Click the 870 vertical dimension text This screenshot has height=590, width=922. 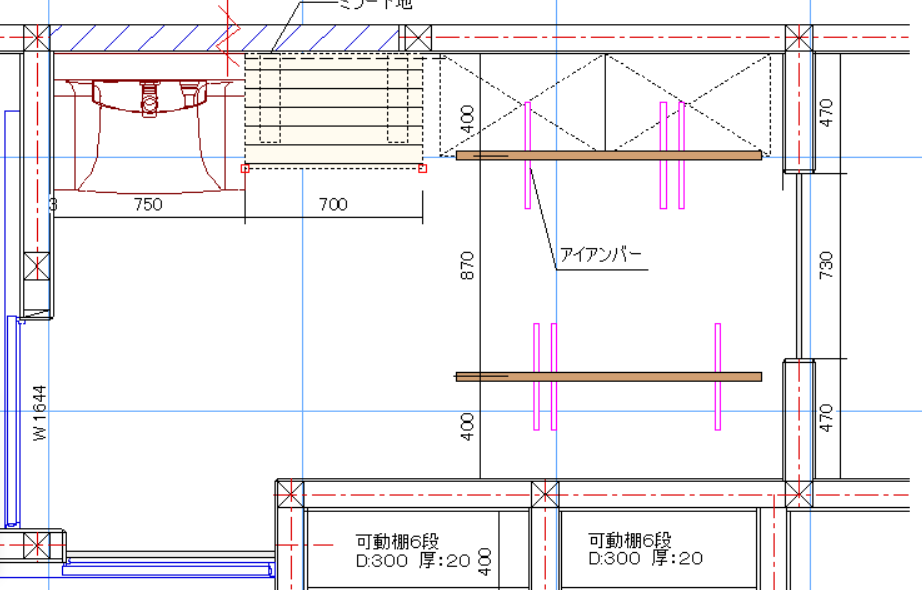pos(468,265)
